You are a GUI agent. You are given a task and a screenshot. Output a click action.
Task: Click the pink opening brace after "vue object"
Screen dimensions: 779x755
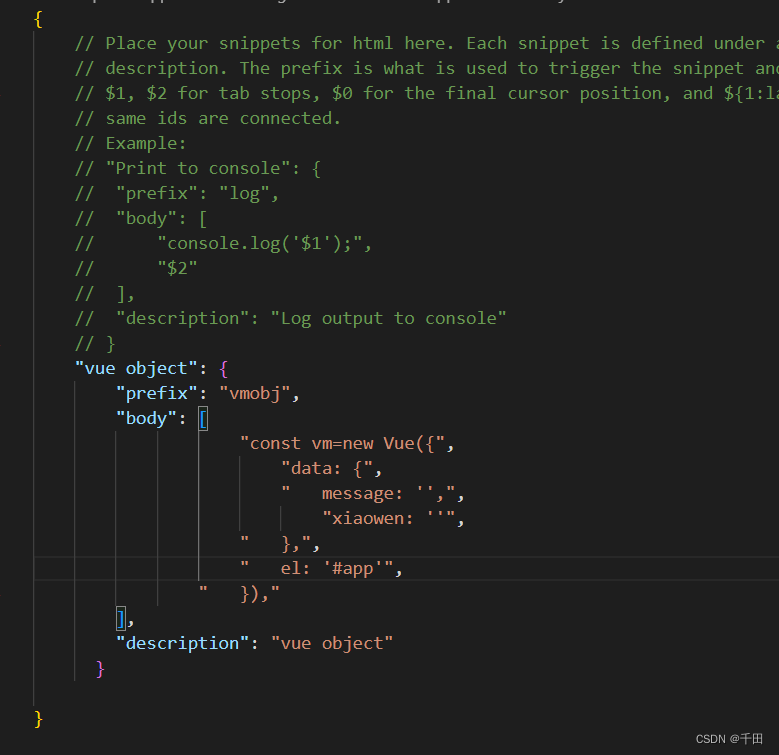coord(224,369)
